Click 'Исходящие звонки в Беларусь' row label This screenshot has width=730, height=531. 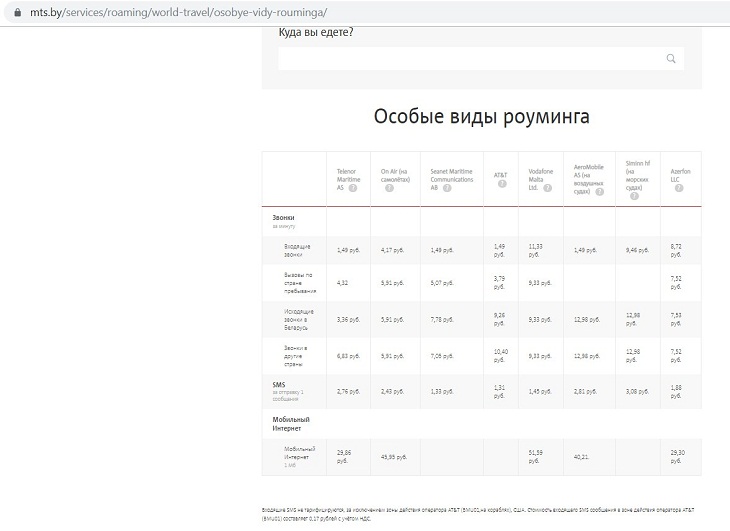click(x=298, y=319)
